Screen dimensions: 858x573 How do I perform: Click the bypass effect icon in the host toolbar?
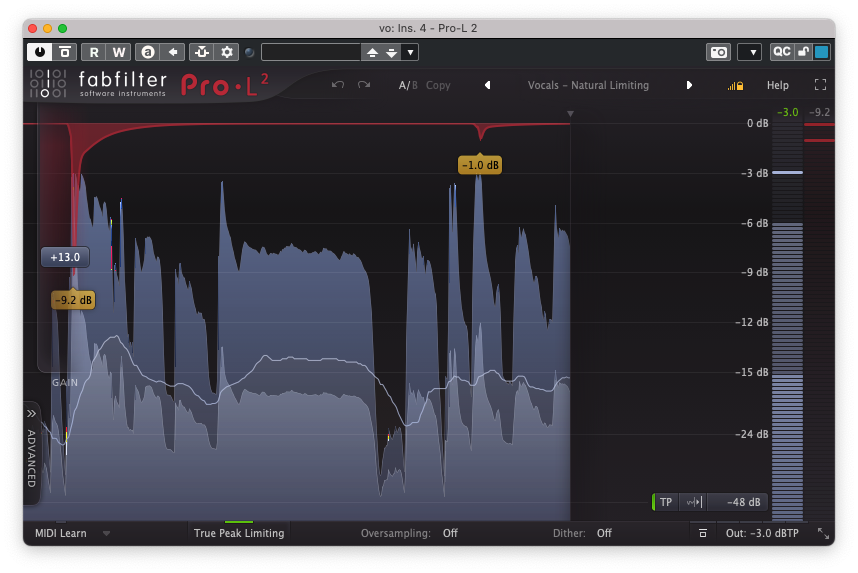tap(65, 52)
